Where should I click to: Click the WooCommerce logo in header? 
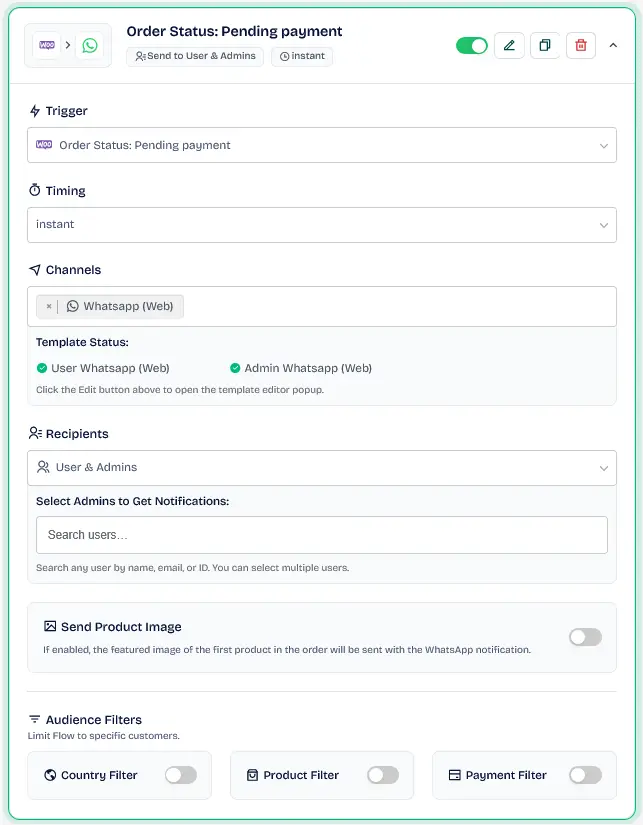(47, 45)
